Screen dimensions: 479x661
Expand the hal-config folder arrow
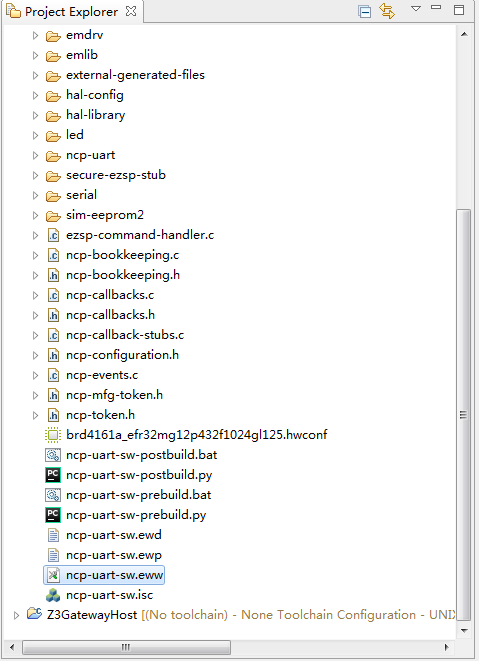[35, 95]
